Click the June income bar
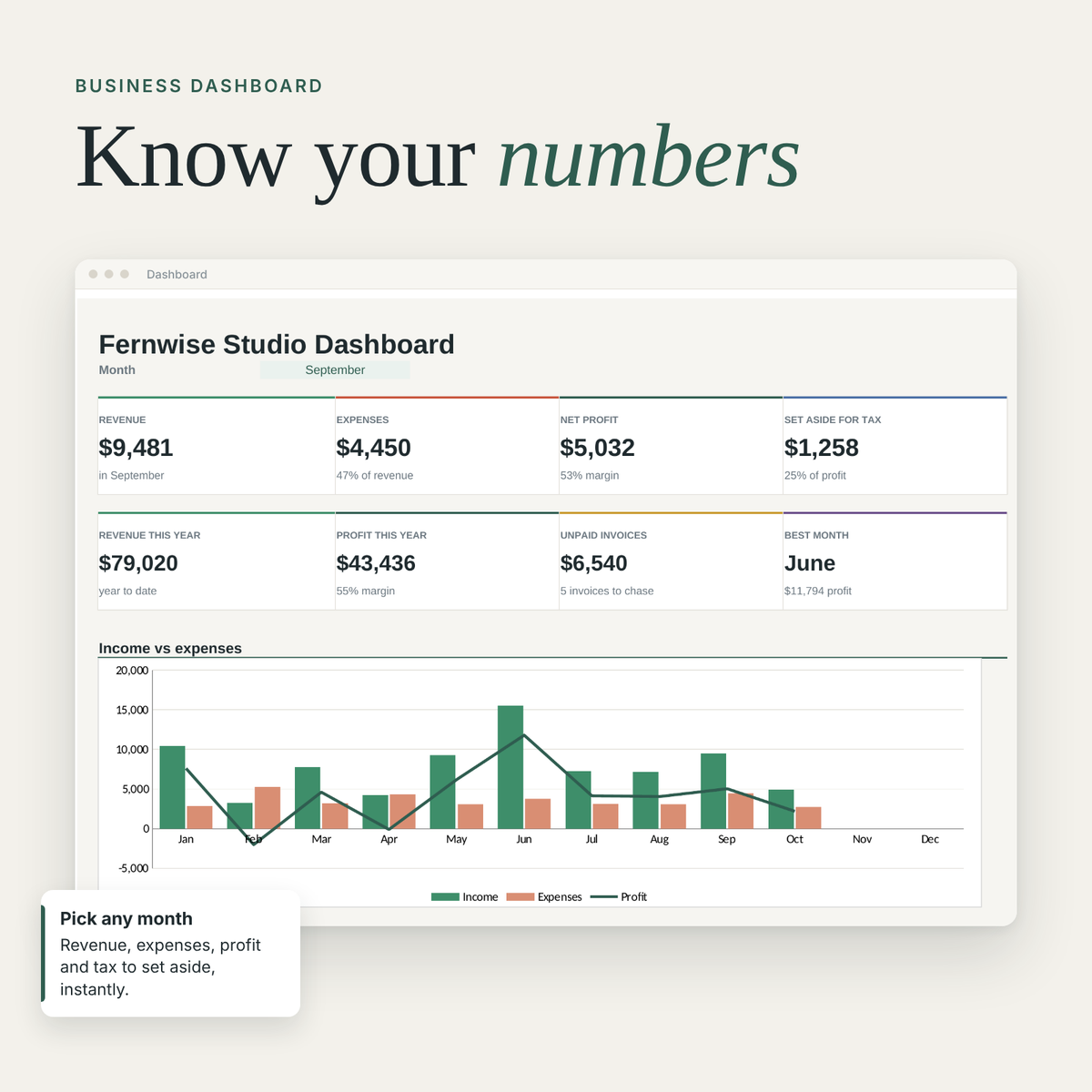 [x=511, y=767]
